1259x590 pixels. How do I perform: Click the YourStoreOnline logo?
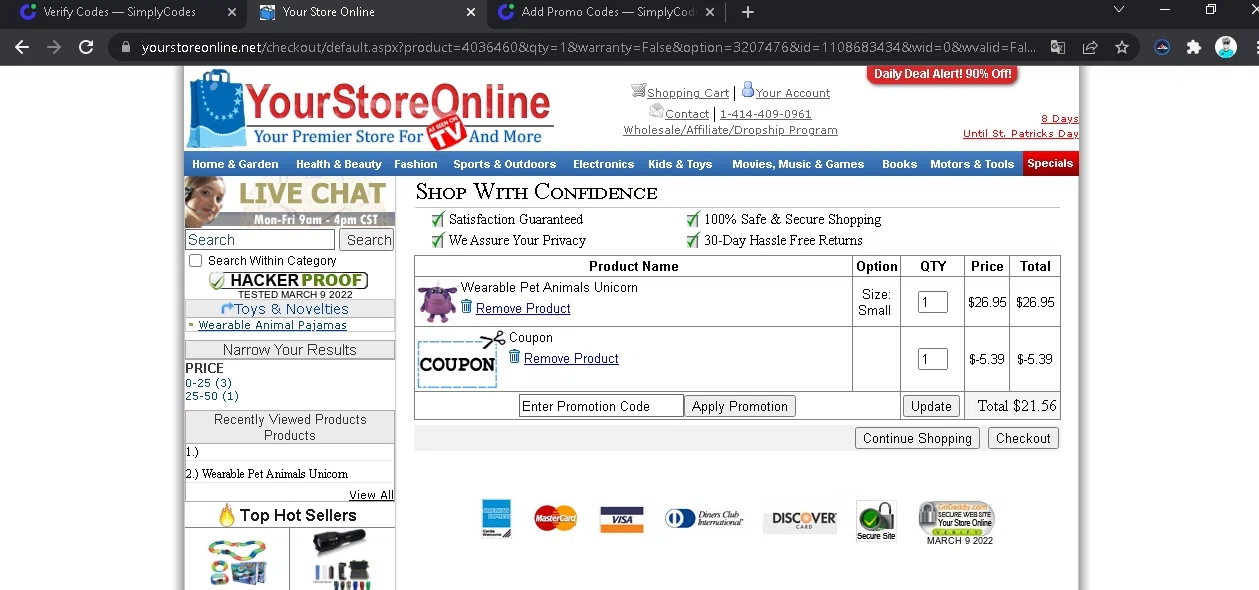369,109
